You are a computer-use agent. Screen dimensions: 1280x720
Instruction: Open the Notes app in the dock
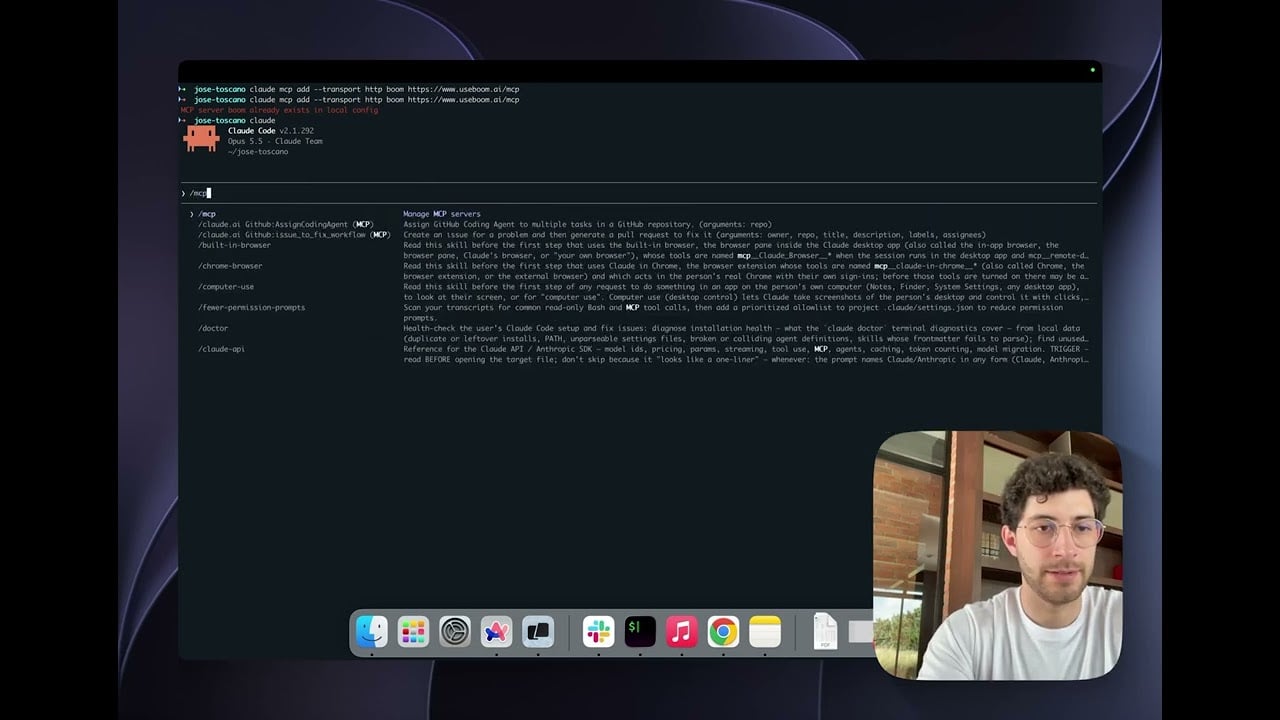(x=765, y=631)
